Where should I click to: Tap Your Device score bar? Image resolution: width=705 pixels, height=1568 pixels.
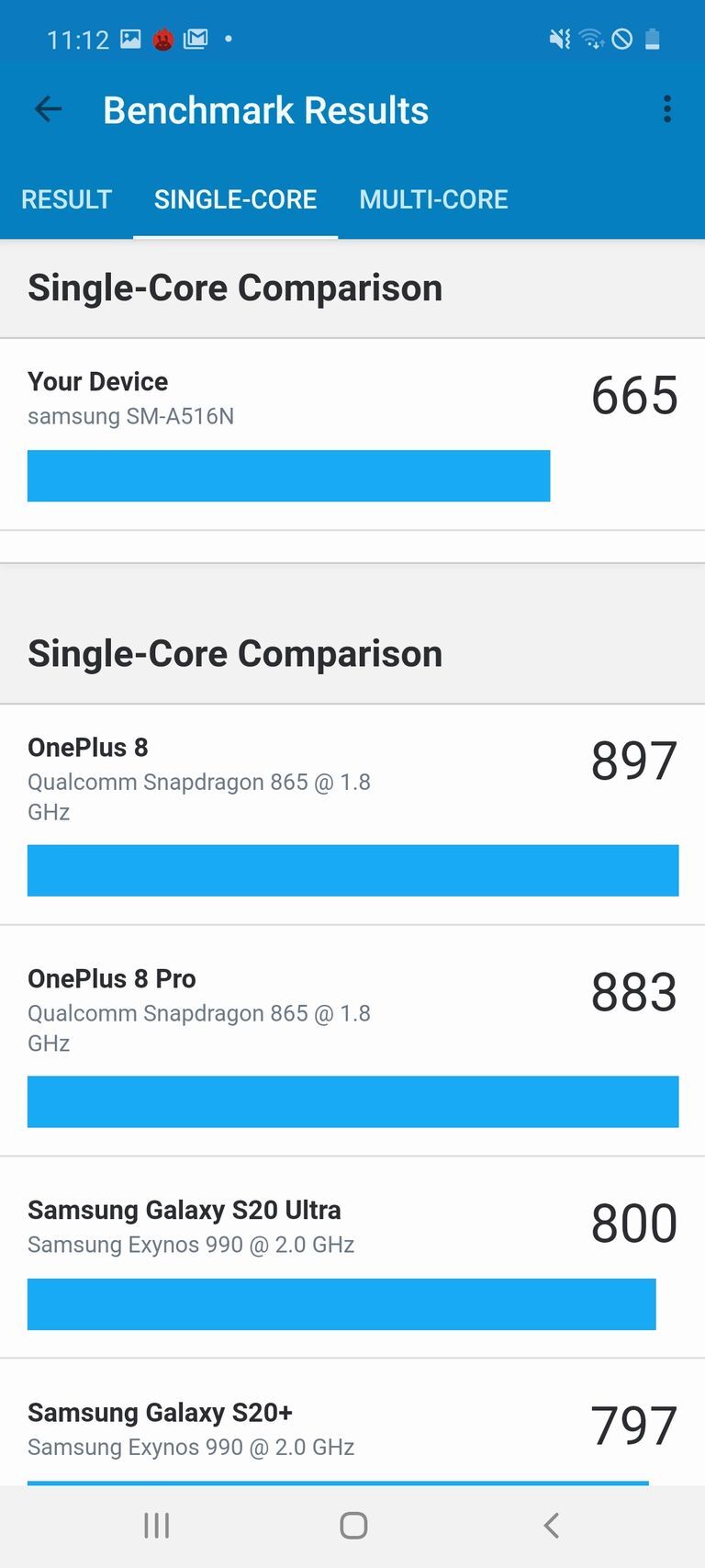click(x=288, y=476)
